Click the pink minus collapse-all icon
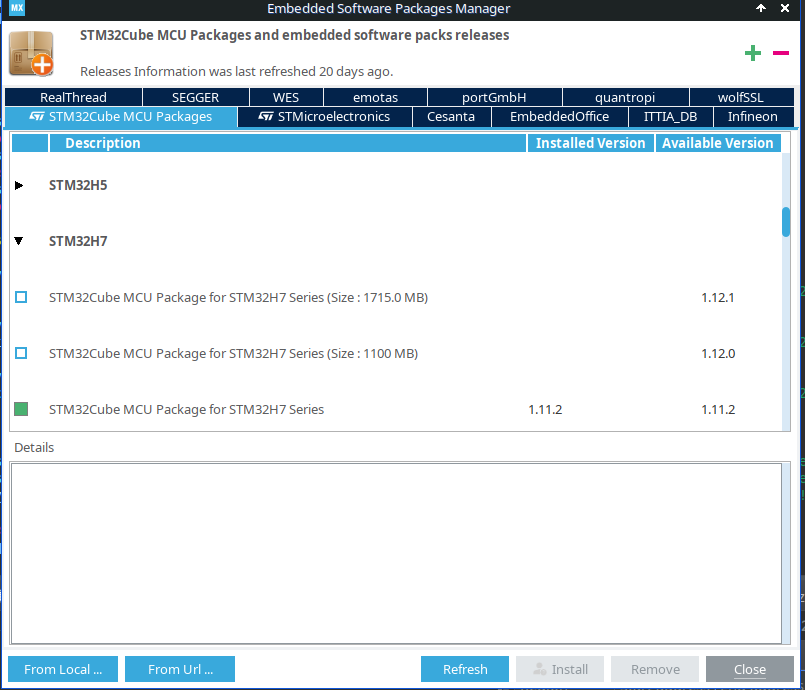The image size is (805, 690). (x=781, y=53)
